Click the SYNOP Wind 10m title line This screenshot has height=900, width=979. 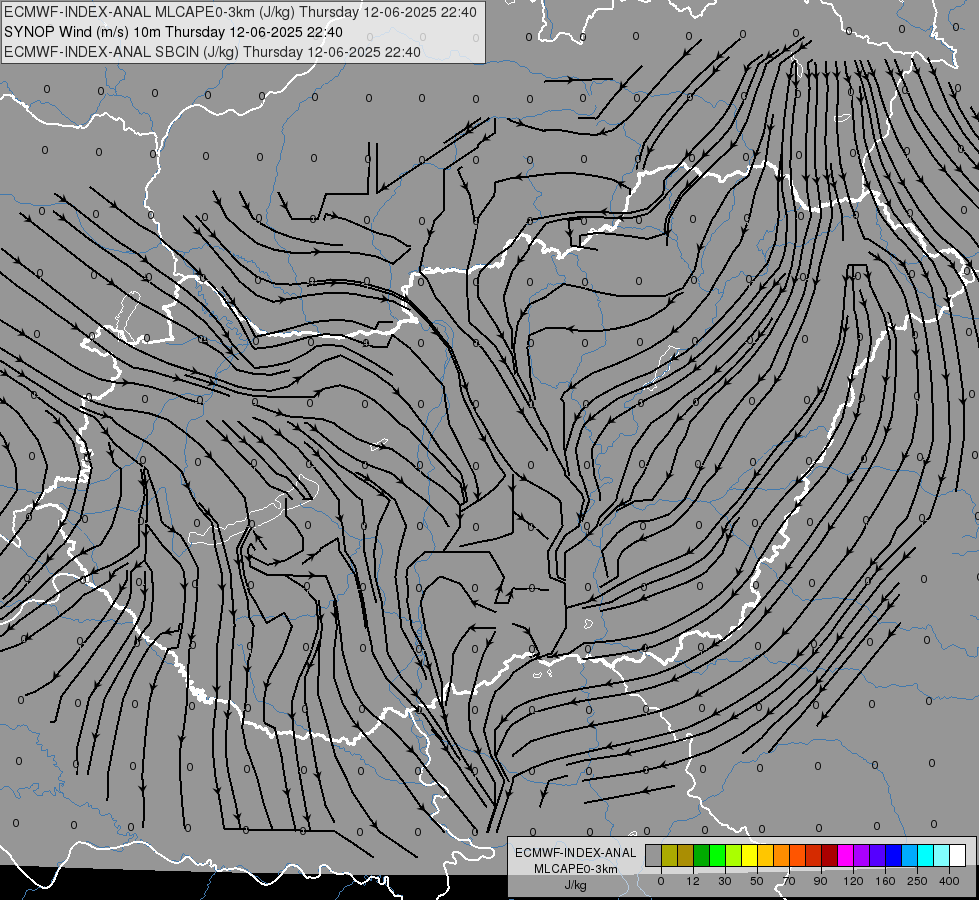tap(173, 32)
